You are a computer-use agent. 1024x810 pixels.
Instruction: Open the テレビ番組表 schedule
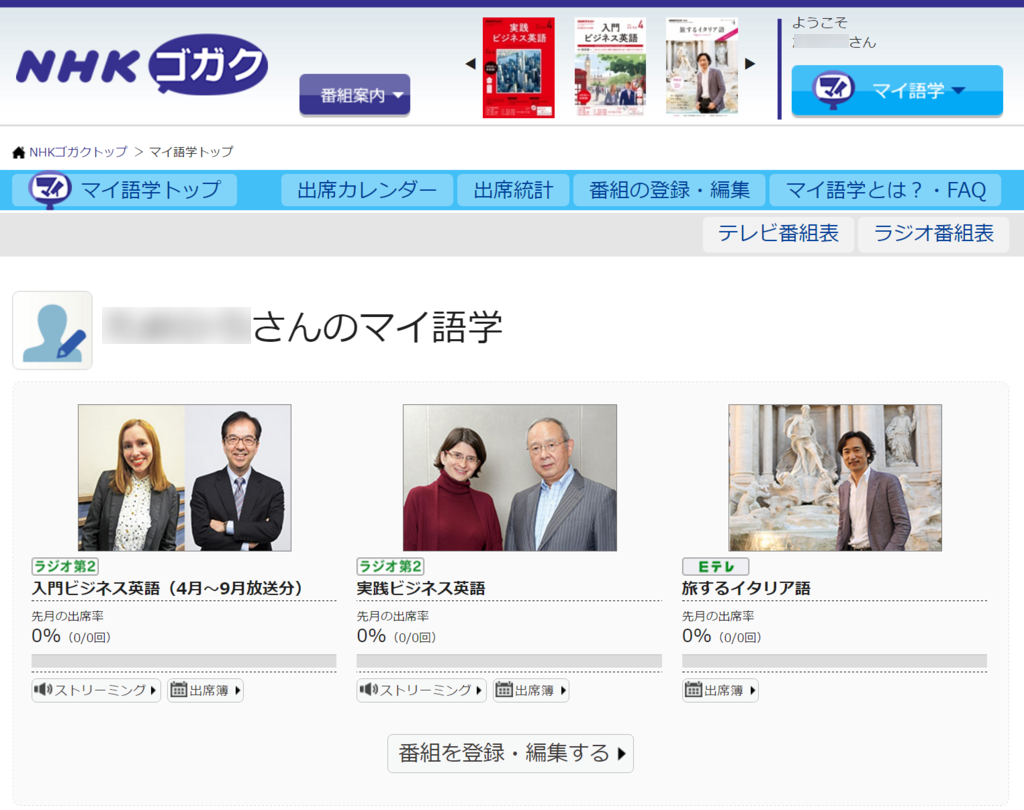[x=778, y=233]
